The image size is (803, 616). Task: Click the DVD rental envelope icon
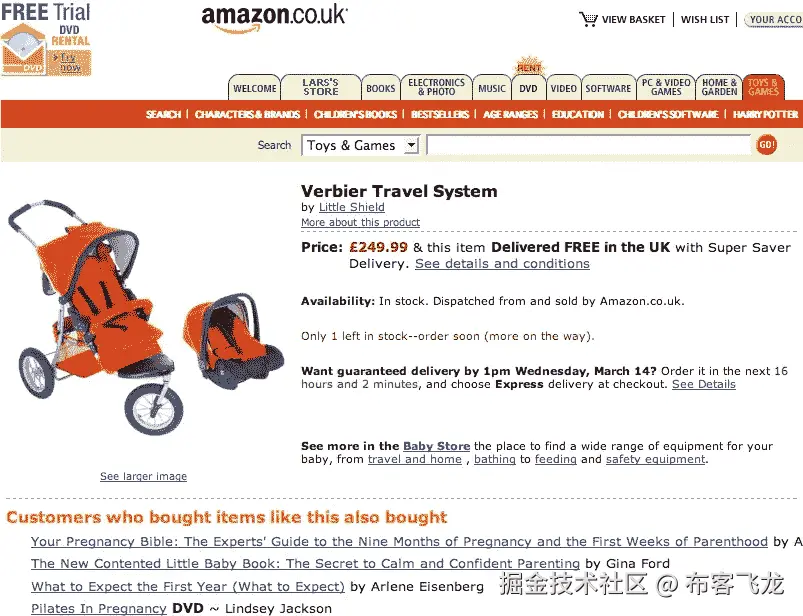[24, 50]
